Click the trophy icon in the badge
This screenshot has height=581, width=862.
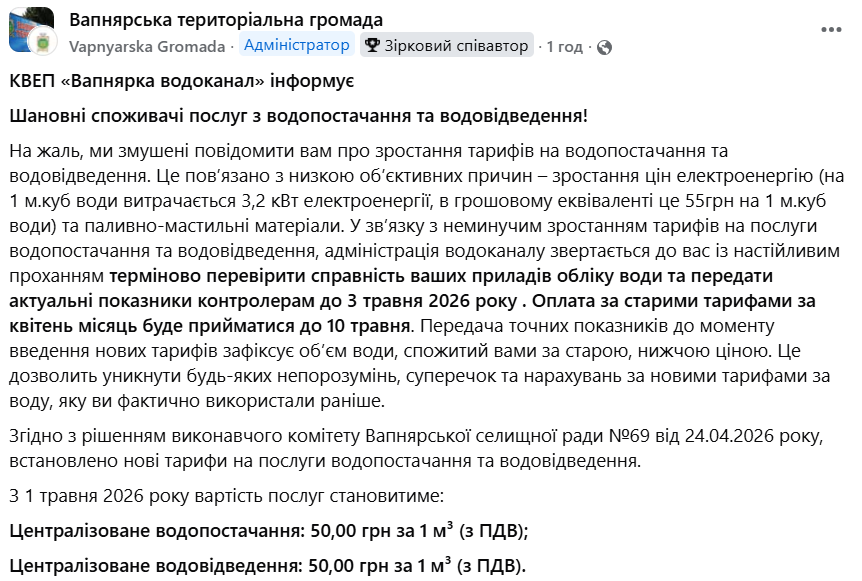coord(372,45)
